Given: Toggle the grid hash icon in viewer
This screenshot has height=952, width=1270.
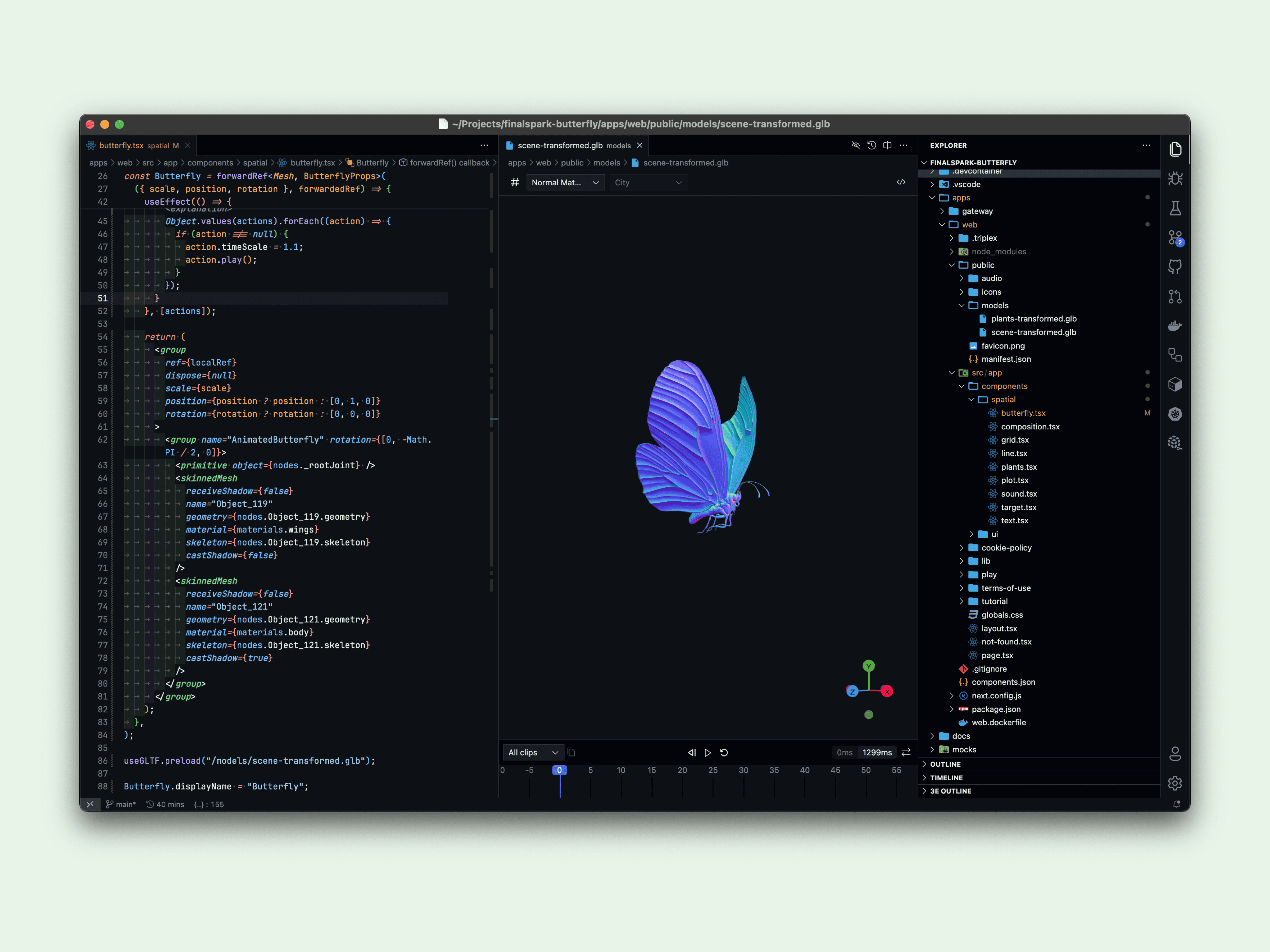Looking at the screenshot, I should pos(515,182).
